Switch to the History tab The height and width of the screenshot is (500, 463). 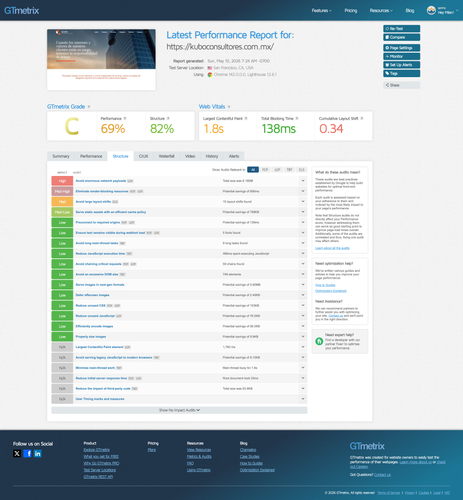coord(212,156)
